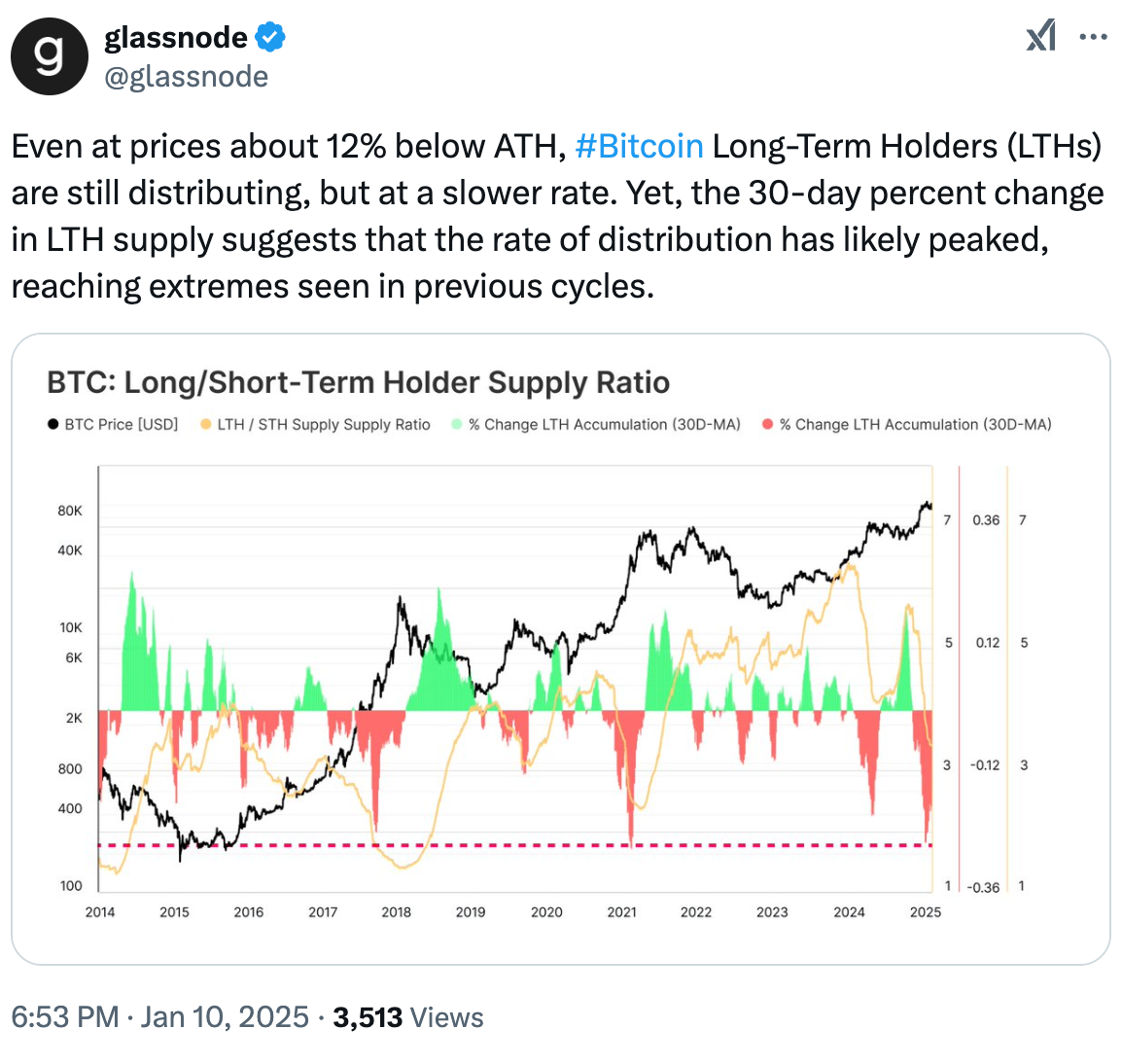The height and width of the screenshot is (1064, 1122).
Task: Click the blue verified badge icon
Action: 270,38
